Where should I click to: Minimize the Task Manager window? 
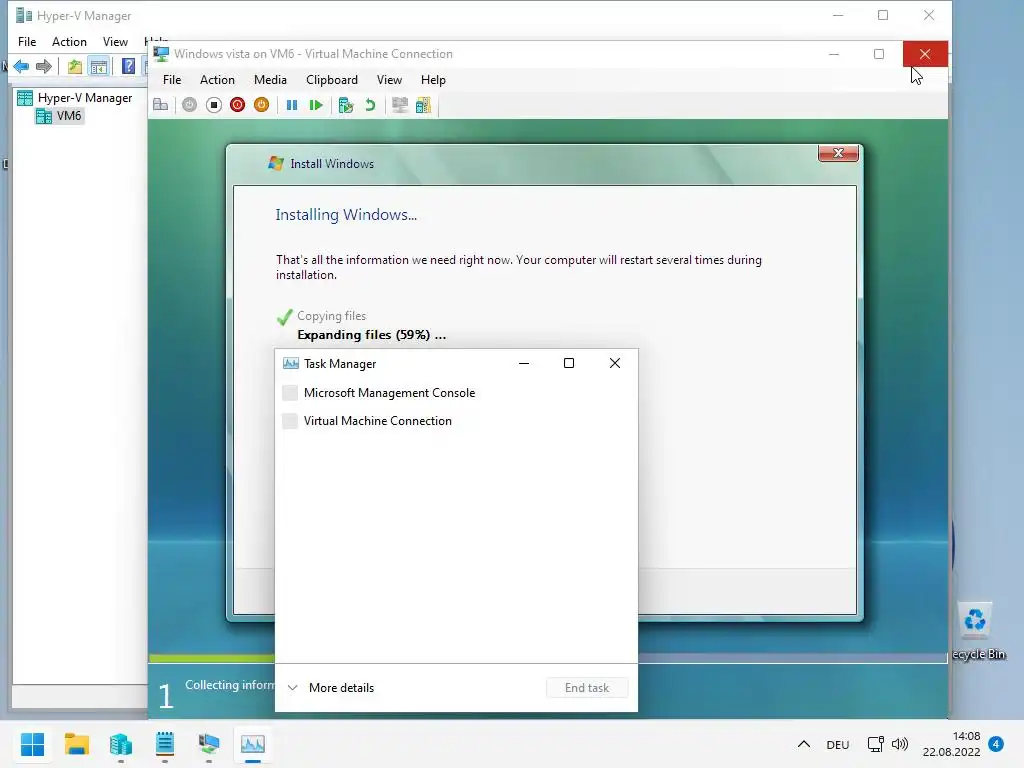pos(524,363)
